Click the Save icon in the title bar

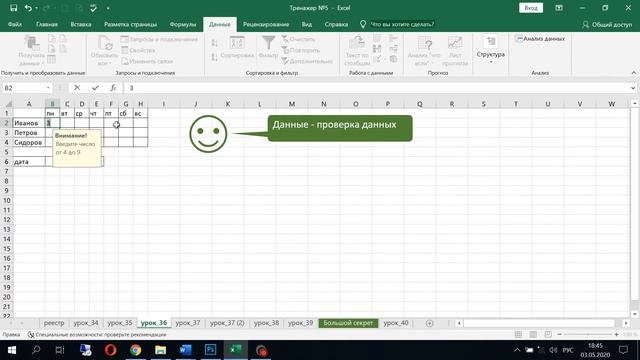(x=13, y=8)
